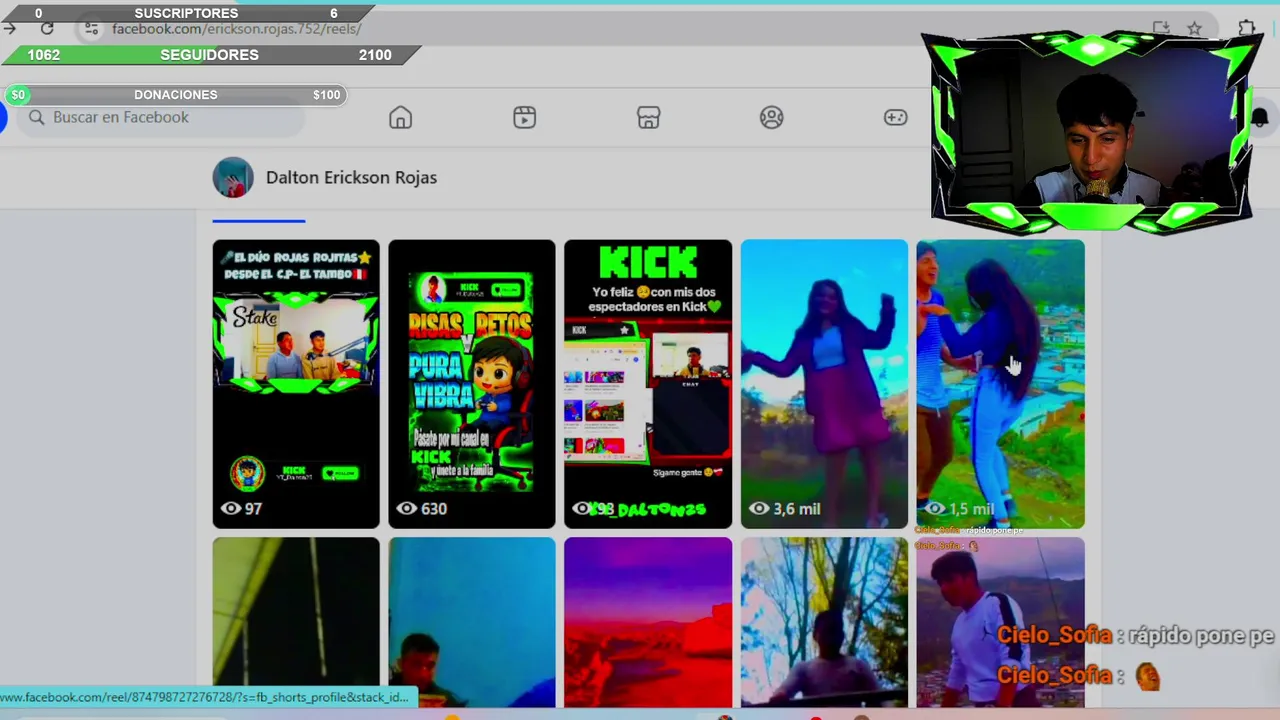
Task: Click Cielo_Sofía 'rápido pone pe' chat message
Action: pyautogui.click(x=1135, y=636)
